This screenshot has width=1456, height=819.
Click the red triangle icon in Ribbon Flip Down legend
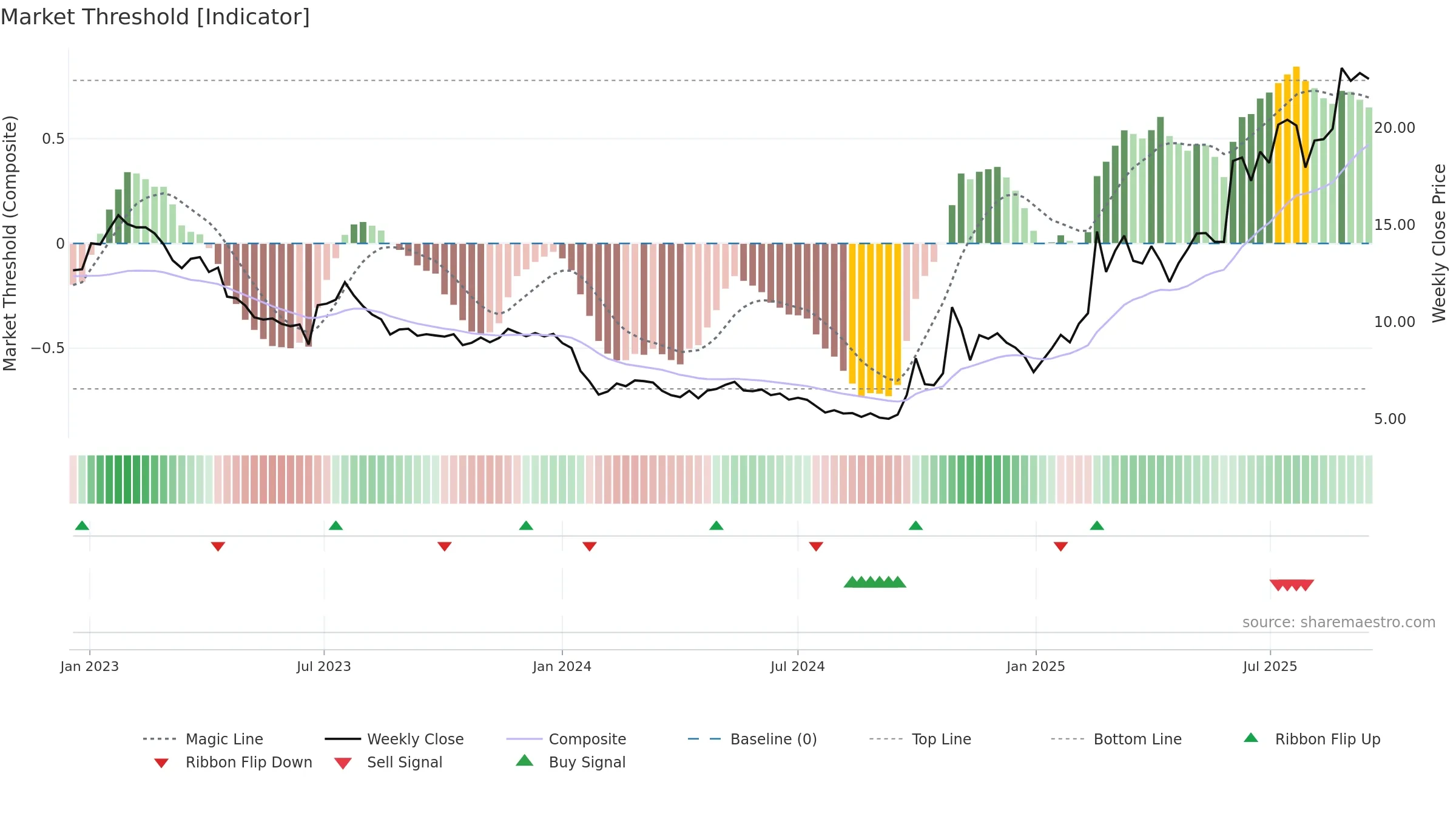coord(161,763)
